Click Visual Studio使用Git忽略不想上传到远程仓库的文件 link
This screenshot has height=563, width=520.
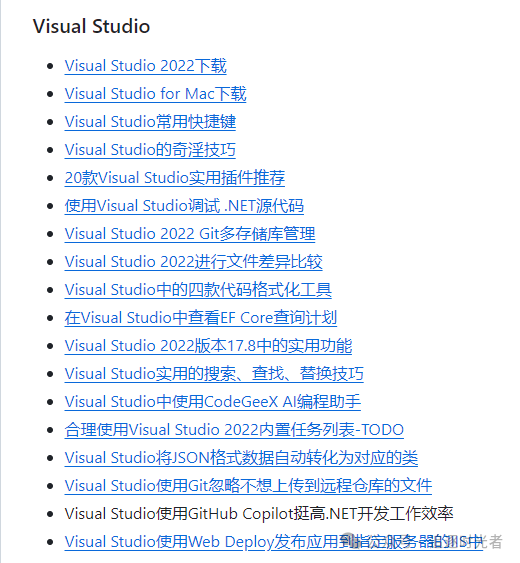[248, 486]
